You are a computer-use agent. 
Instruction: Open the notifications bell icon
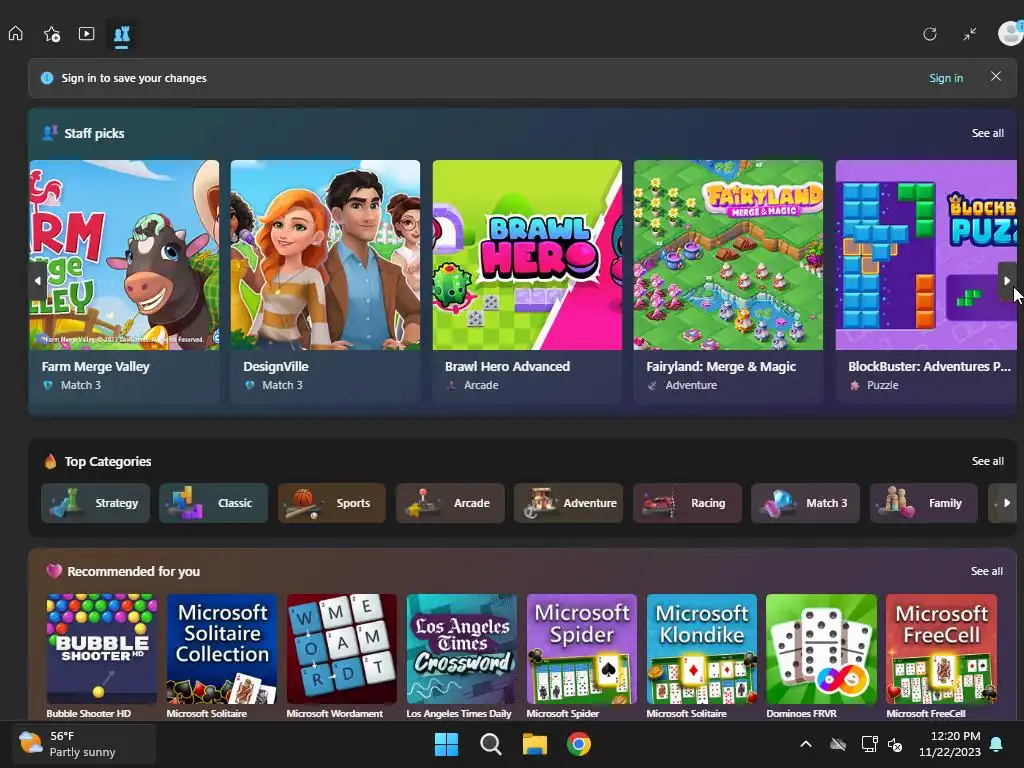coord(997,744)
